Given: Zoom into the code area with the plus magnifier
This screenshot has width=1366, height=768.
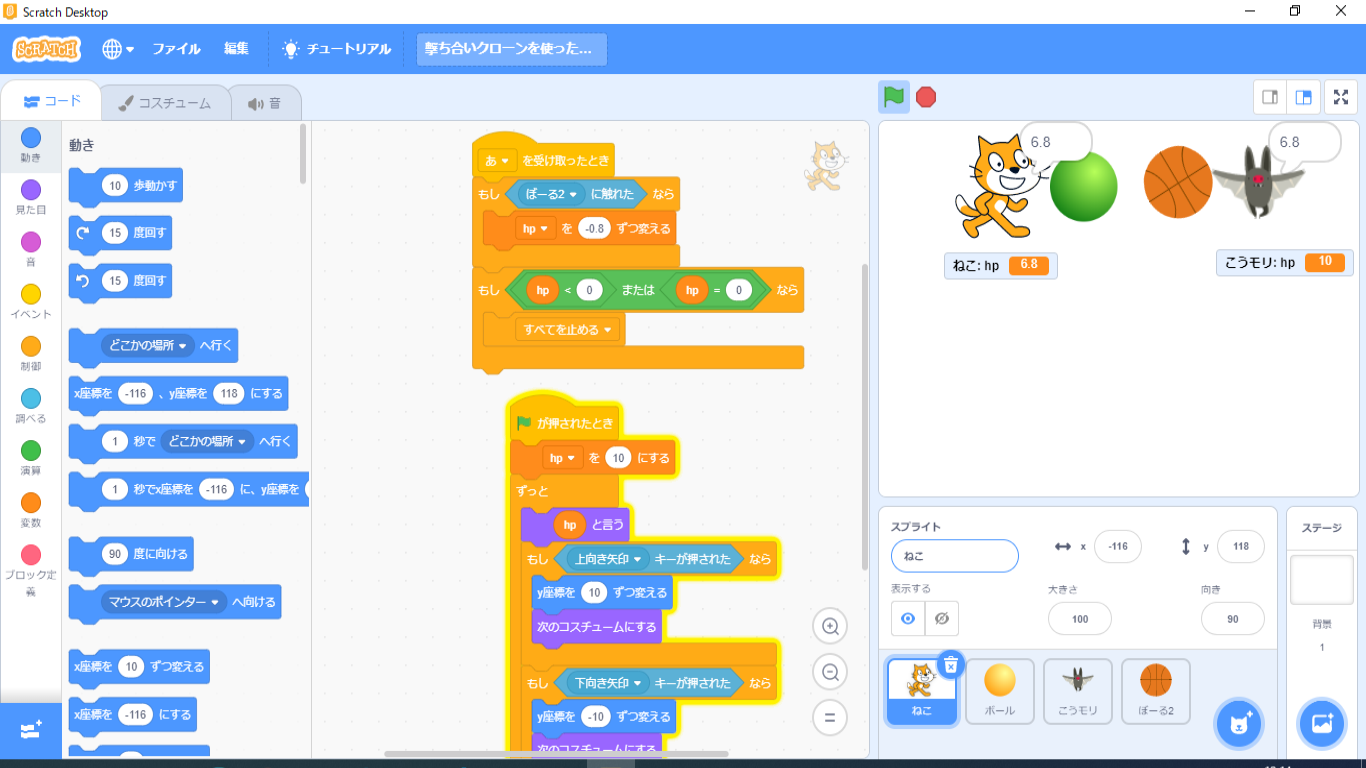Looking at the screenshot, I should 829,625.
